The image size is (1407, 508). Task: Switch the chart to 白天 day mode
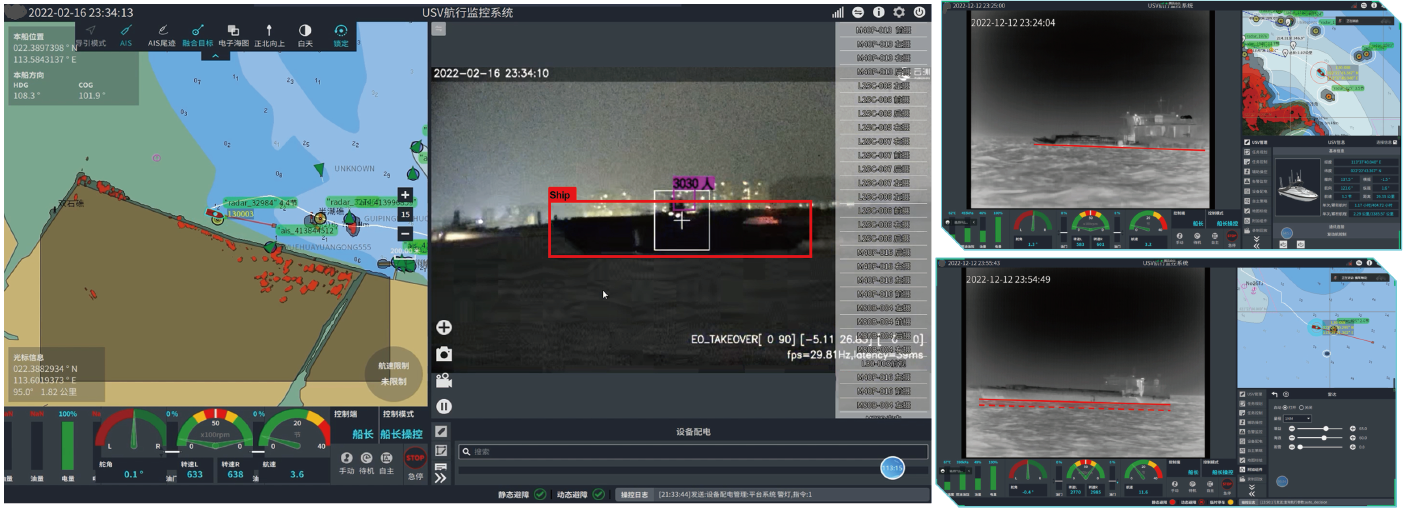tap(305, 35)
